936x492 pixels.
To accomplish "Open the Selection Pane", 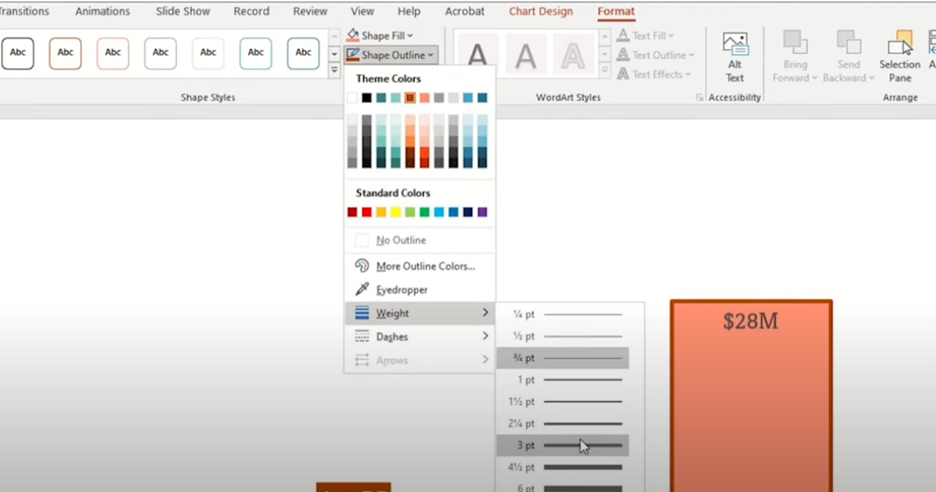I will click(x=900, y=44).
